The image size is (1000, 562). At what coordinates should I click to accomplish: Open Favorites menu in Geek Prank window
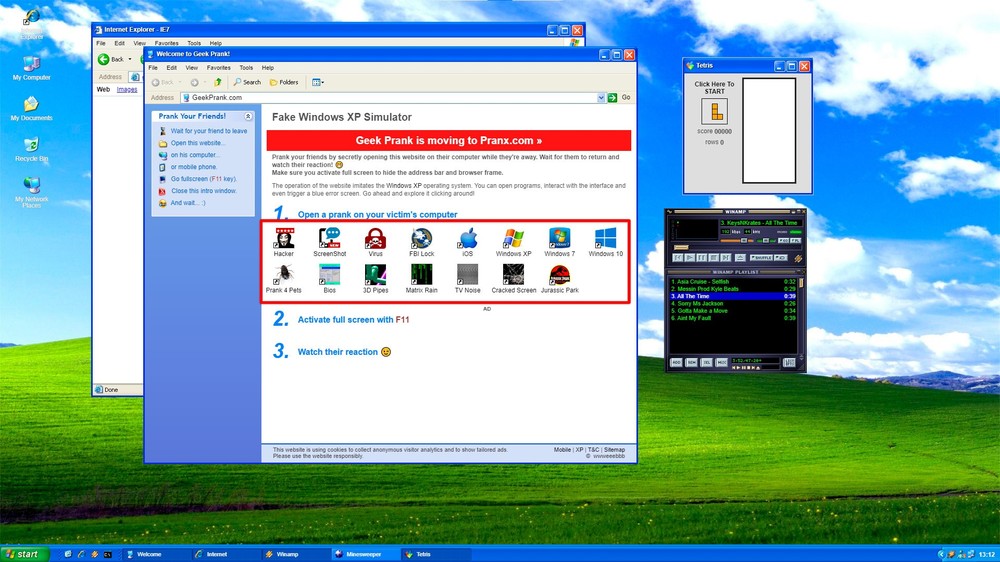coord(218,68)
